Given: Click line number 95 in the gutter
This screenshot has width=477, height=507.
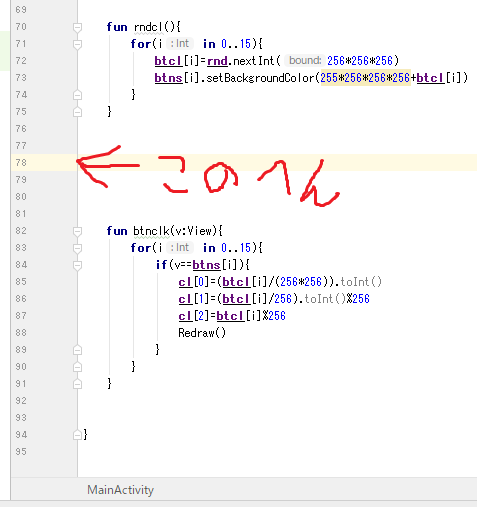Looking at the screenshot, I should tap(21, 452).
